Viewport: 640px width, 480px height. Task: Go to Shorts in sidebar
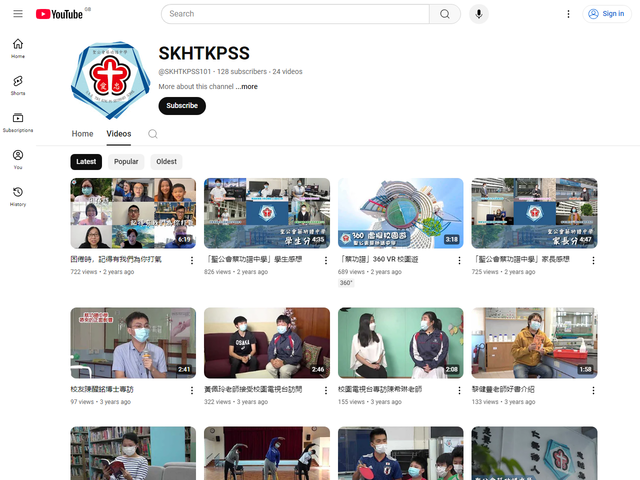[18, 85]
